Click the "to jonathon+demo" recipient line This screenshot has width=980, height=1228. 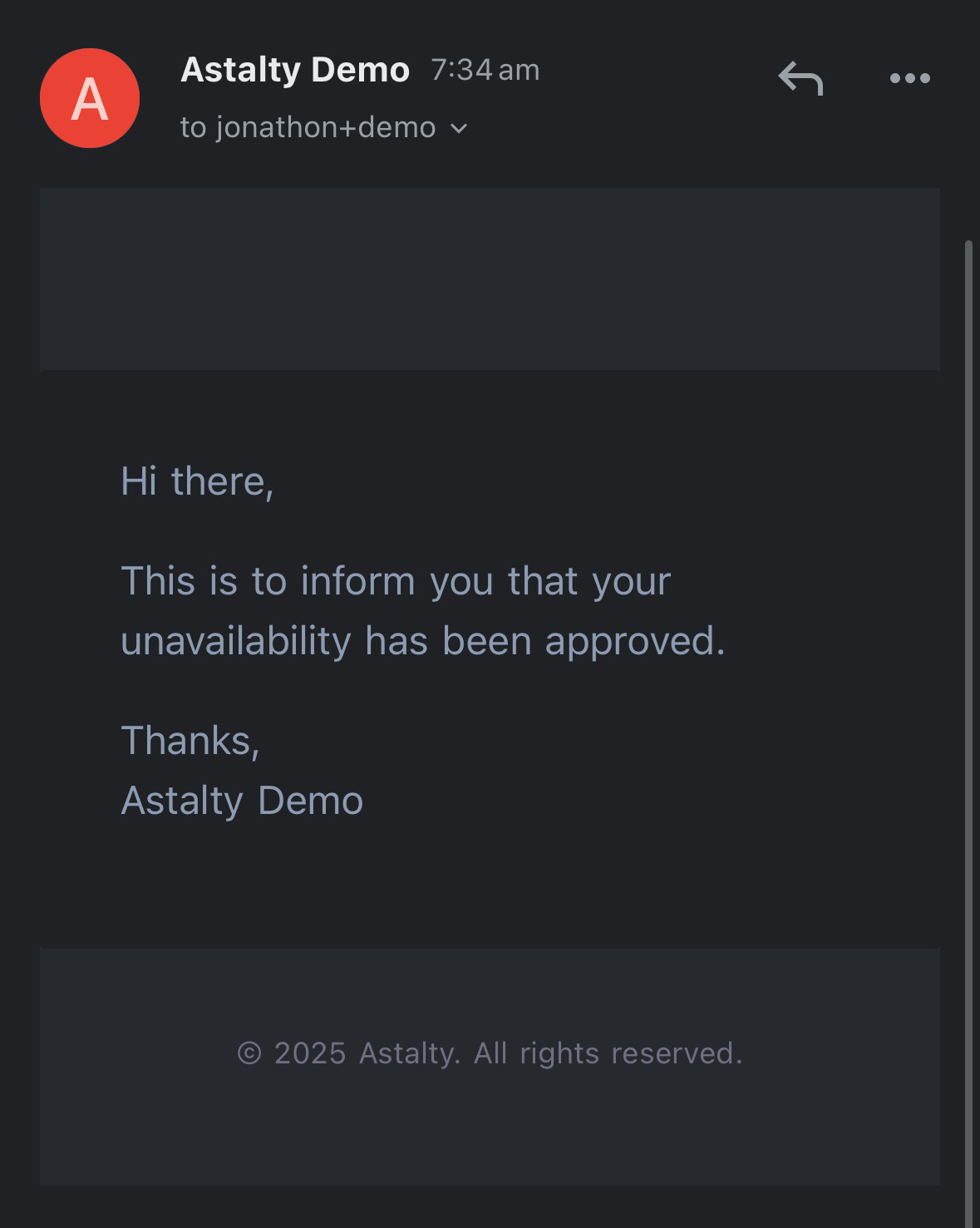[x=308, y=127]
